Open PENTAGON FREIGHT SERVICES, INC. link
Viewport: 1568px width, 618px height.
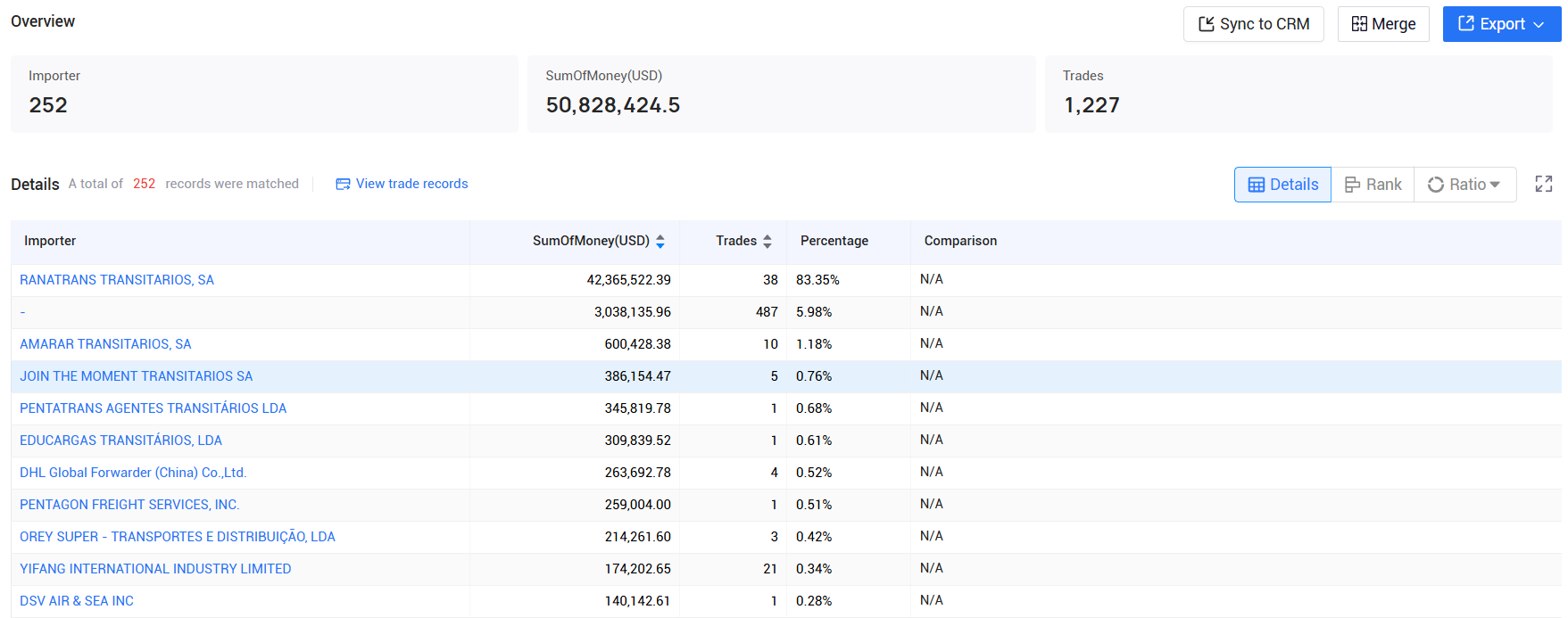coord(129,505)
